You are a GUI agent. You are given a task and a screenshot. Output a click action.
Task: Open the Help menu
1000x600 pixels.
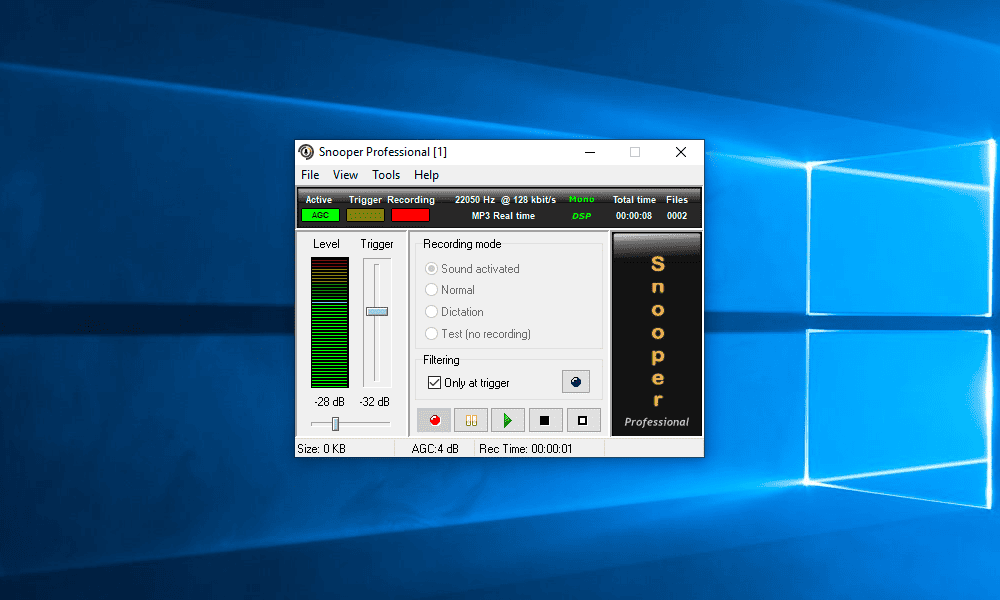(426, 175)
